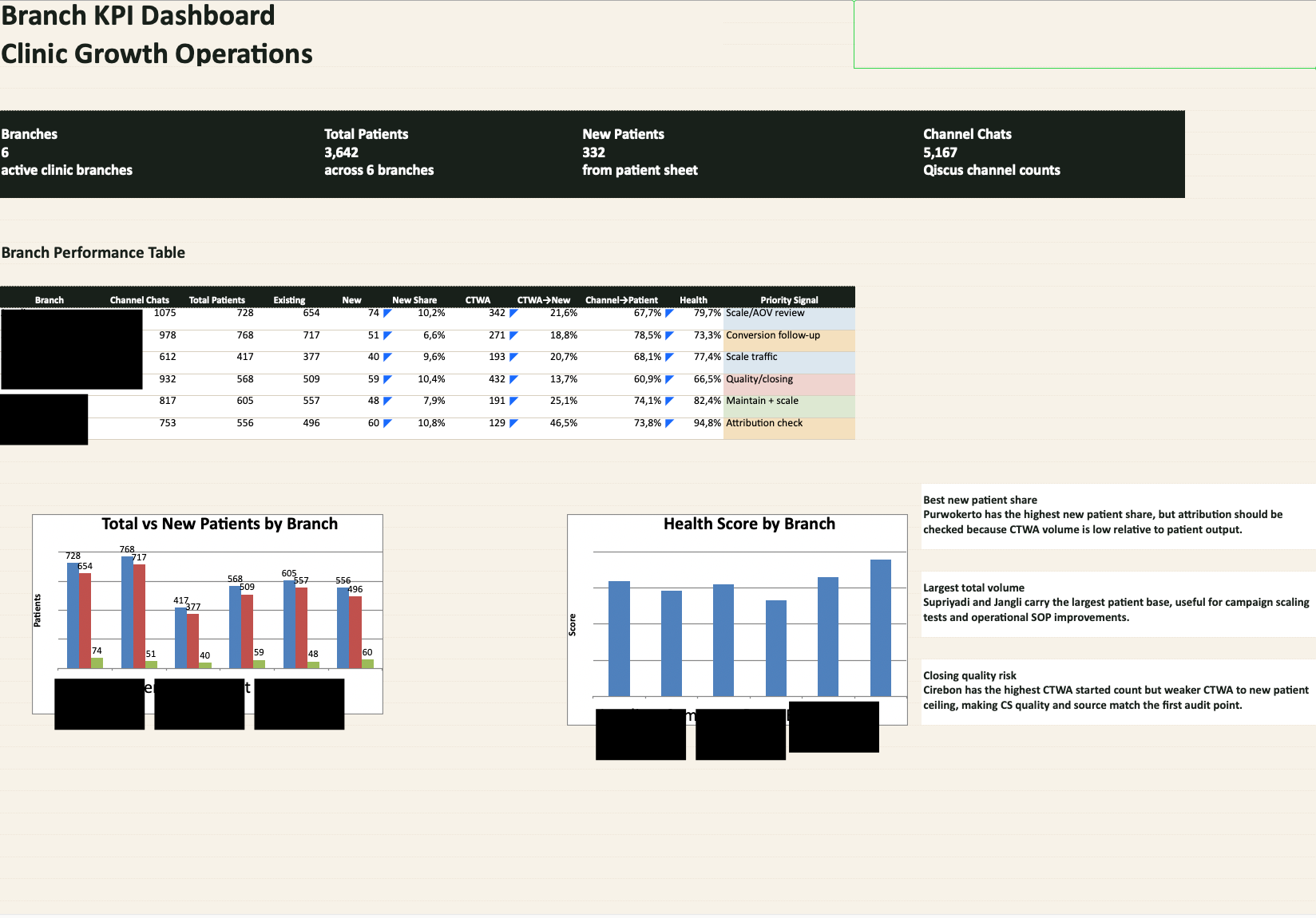Click the '3,642' total patients value
1316x918 pixels.
(x=342, y=152)
